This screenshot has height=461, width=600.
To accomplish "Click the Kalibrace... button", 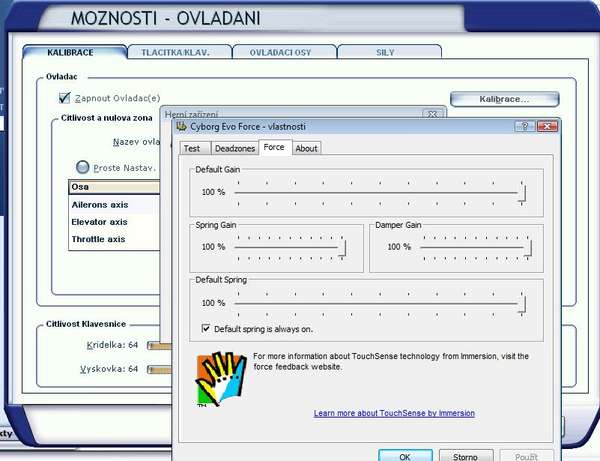I will click(505, 99).
